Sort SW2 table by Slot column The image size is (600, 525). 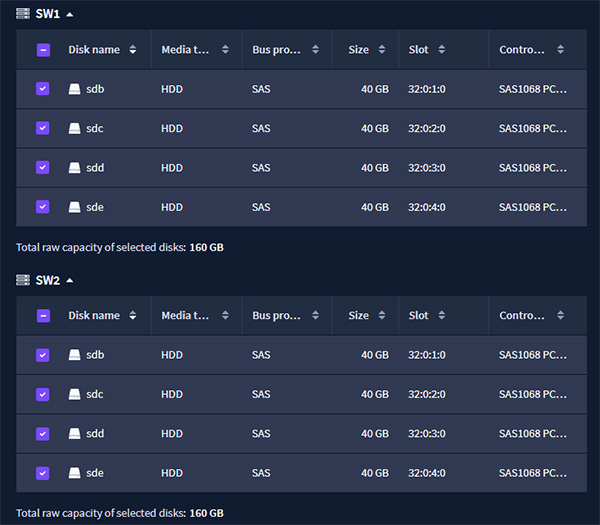442,315
